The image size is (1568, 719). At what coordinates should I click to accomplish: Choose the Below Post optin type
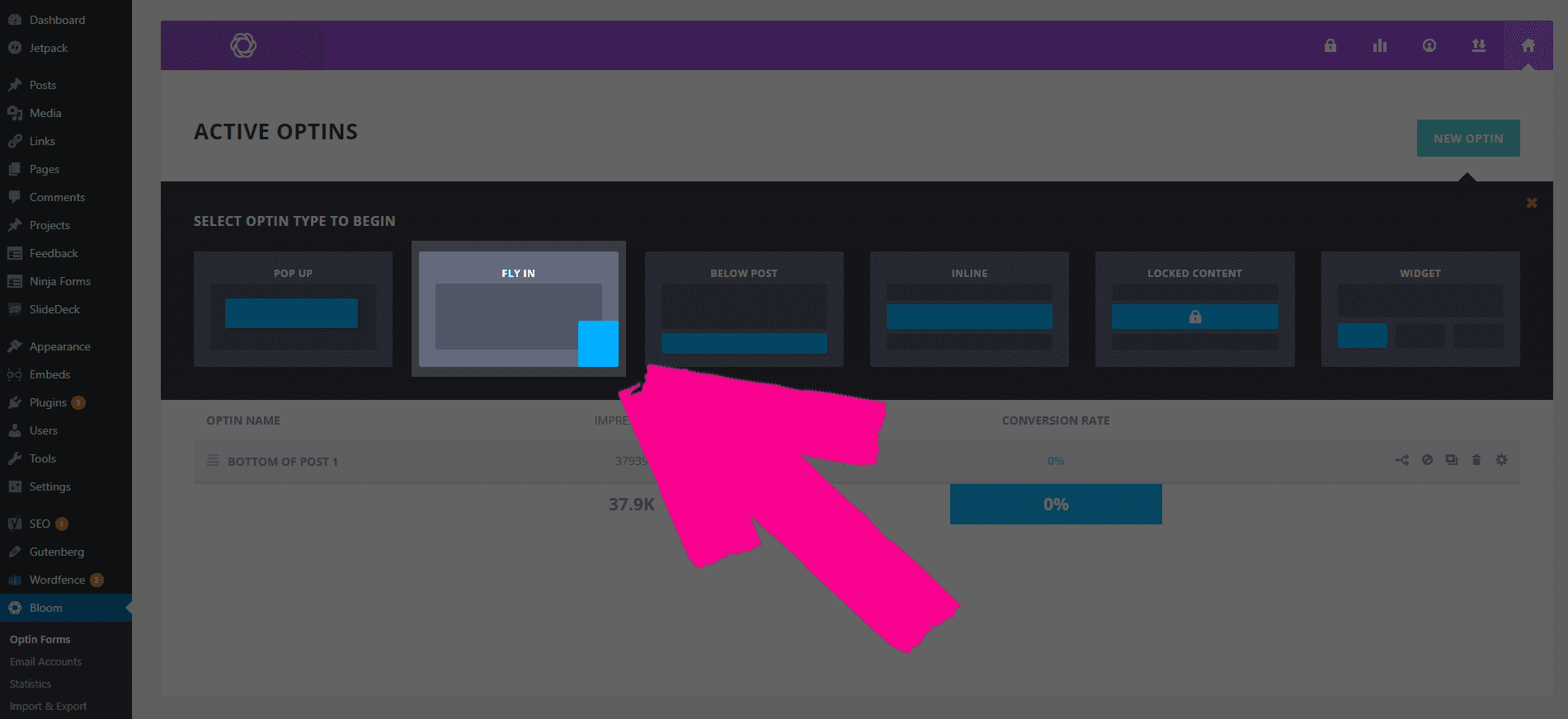(x=744, y=309)
